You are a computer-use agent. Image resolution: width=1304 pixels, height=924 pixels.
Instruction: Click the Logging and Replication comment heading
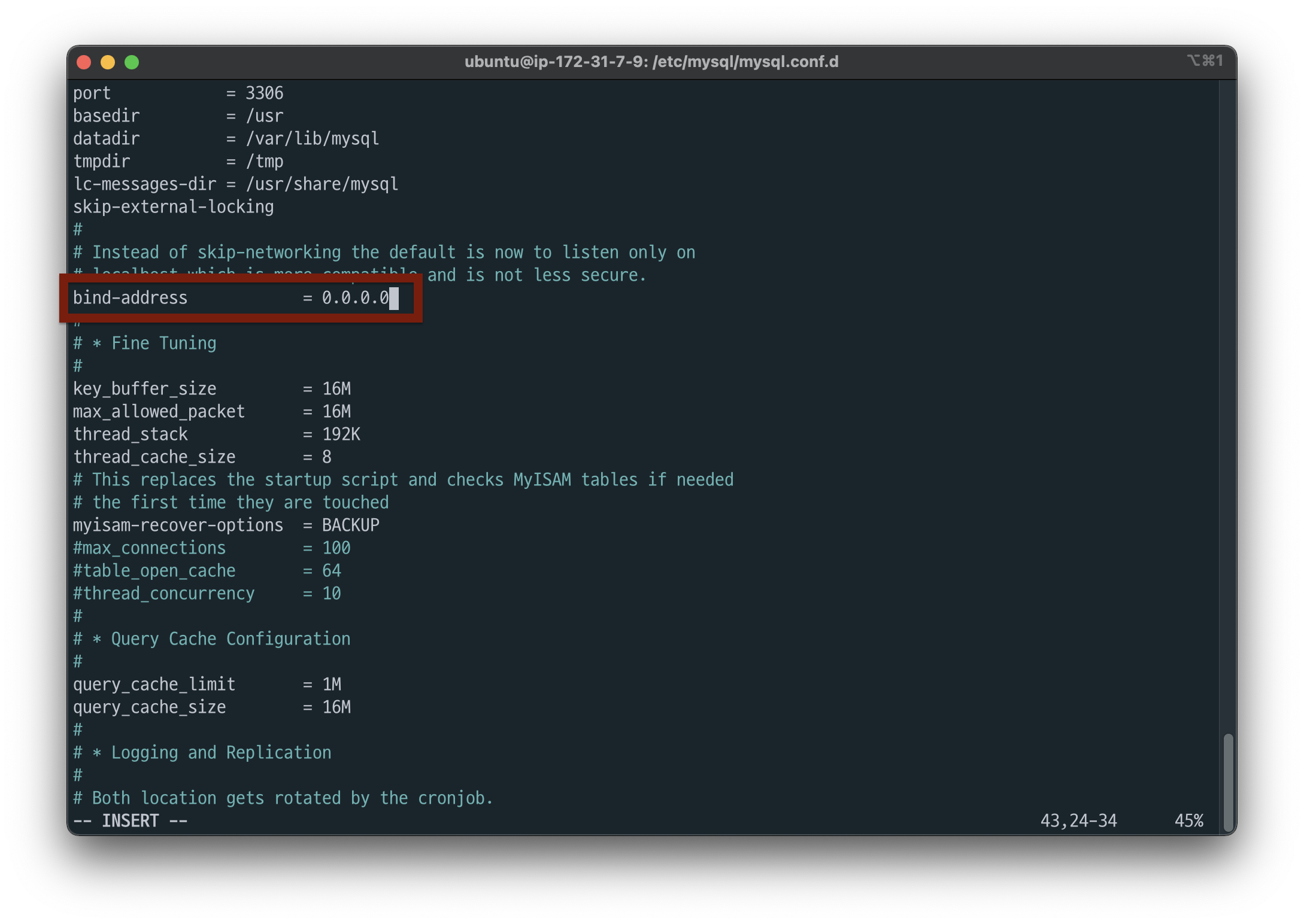[x=221, y=752]
